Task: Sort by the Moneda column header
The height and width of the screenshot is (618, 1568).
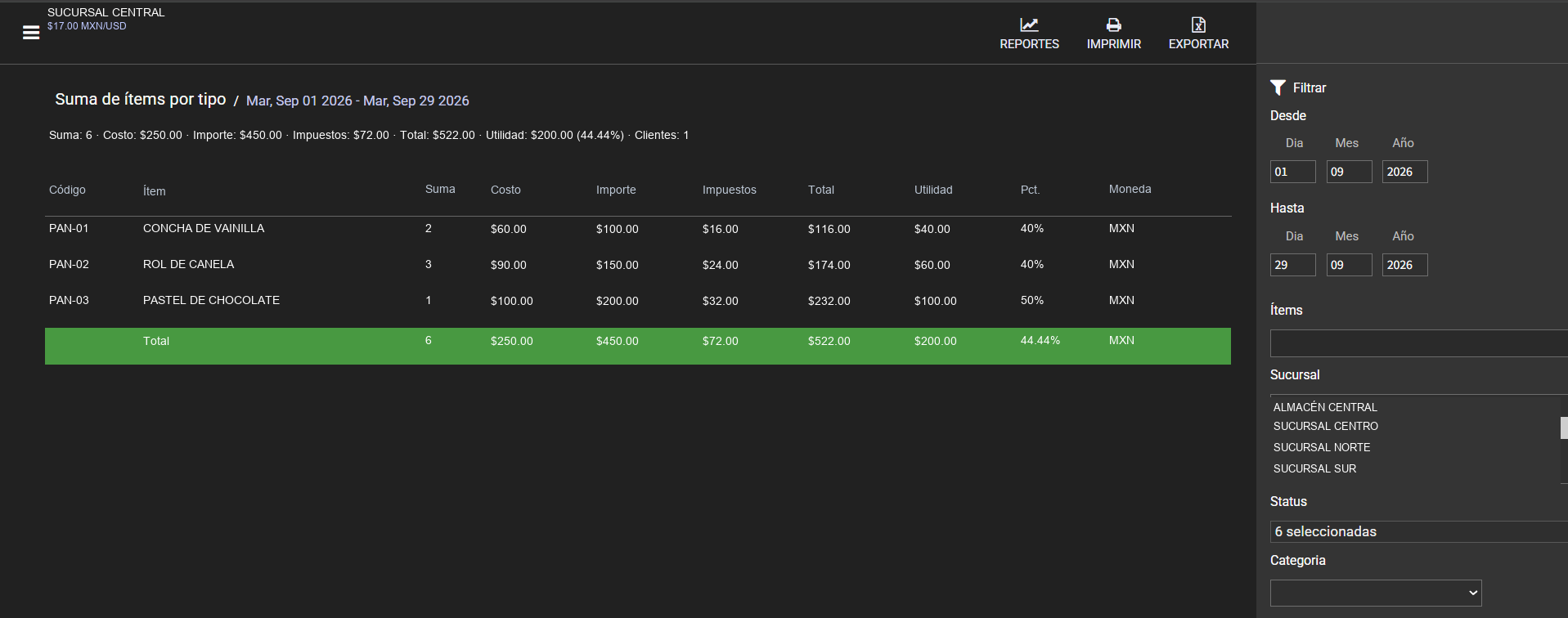Action: pyautogui.click(x=1130, y=189)
